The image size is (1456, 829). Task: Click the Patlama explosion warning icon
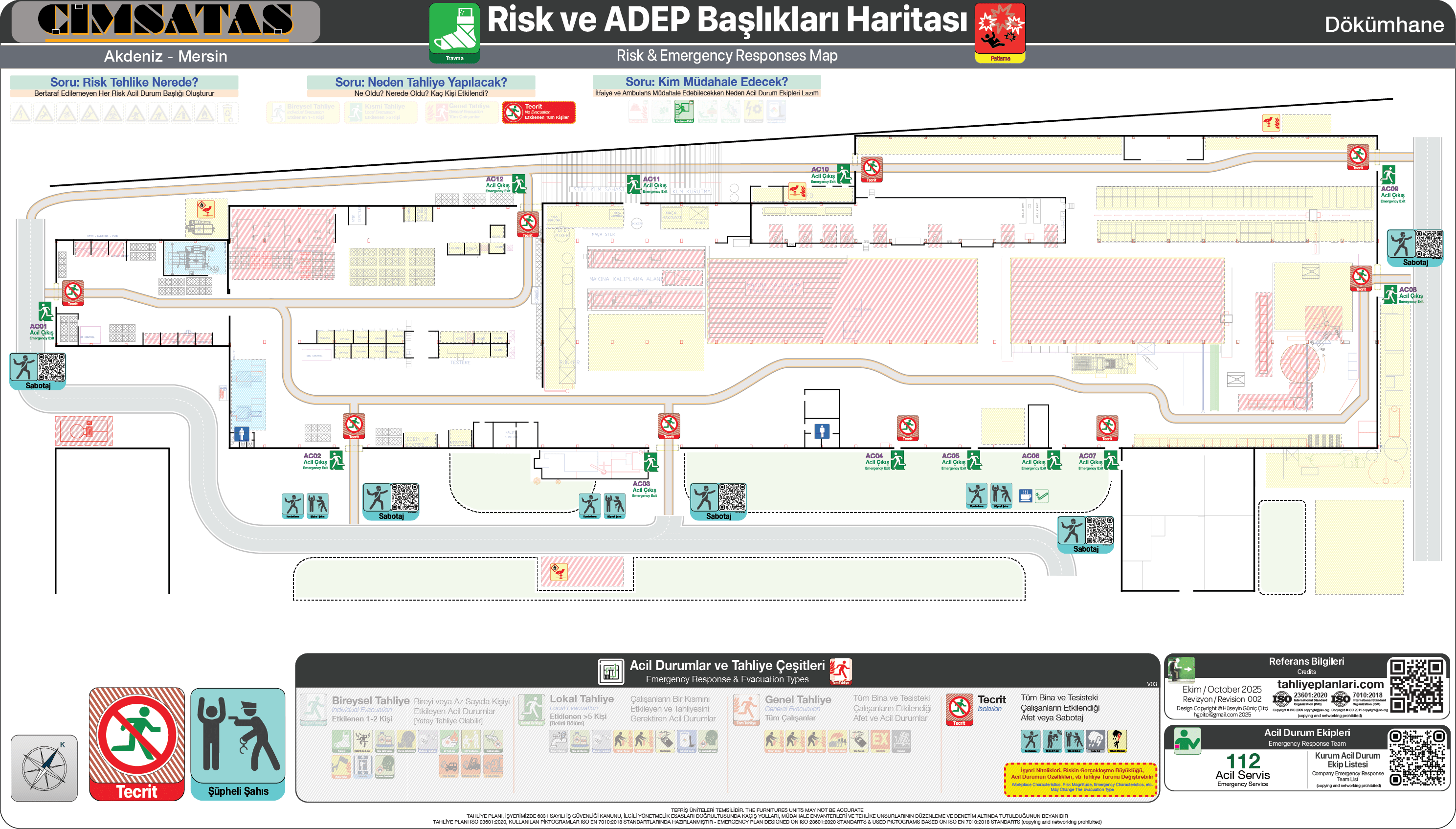click(x=1000, y=27)
